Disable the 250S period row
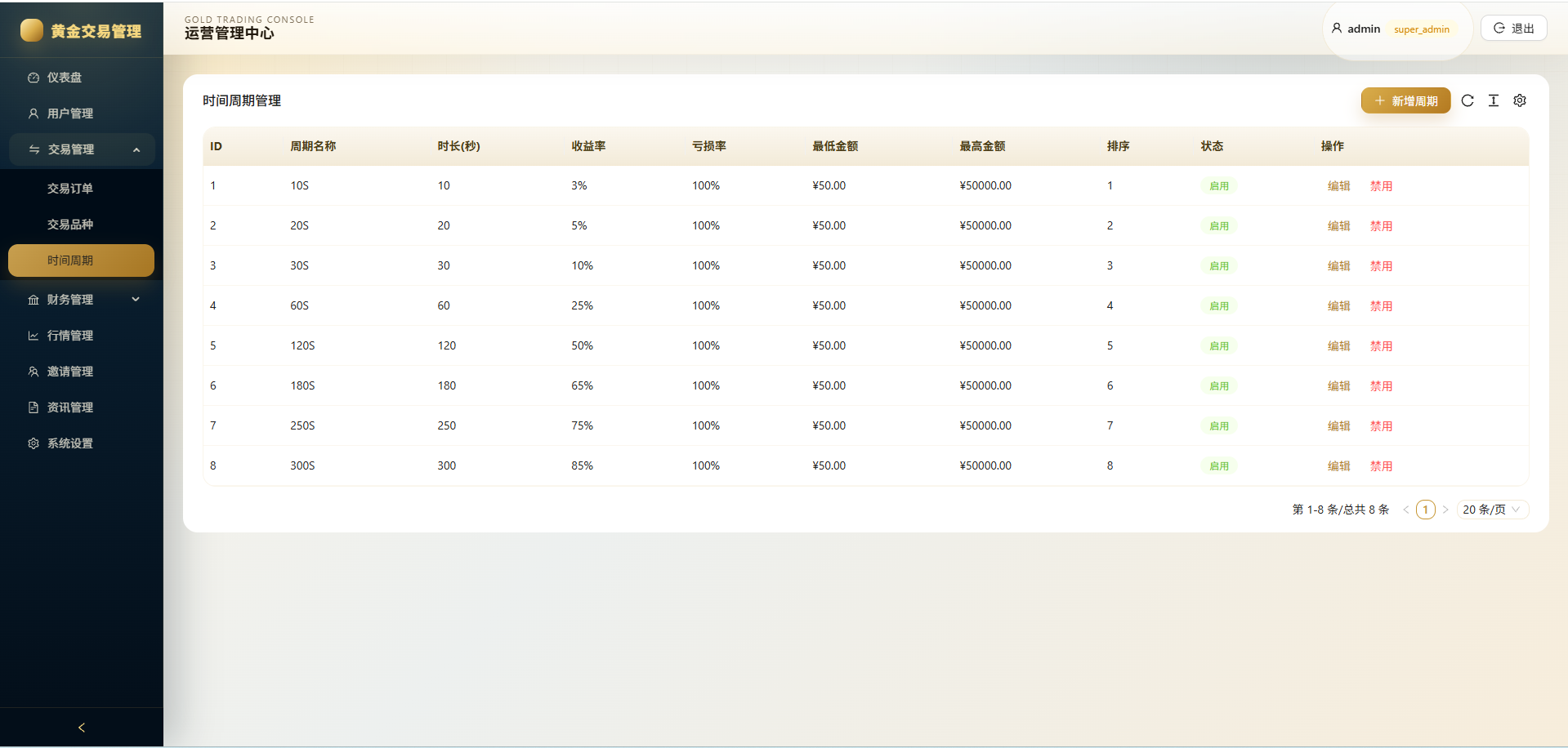The width and height of the screenshot is (1568, 748). point(1381,426)
